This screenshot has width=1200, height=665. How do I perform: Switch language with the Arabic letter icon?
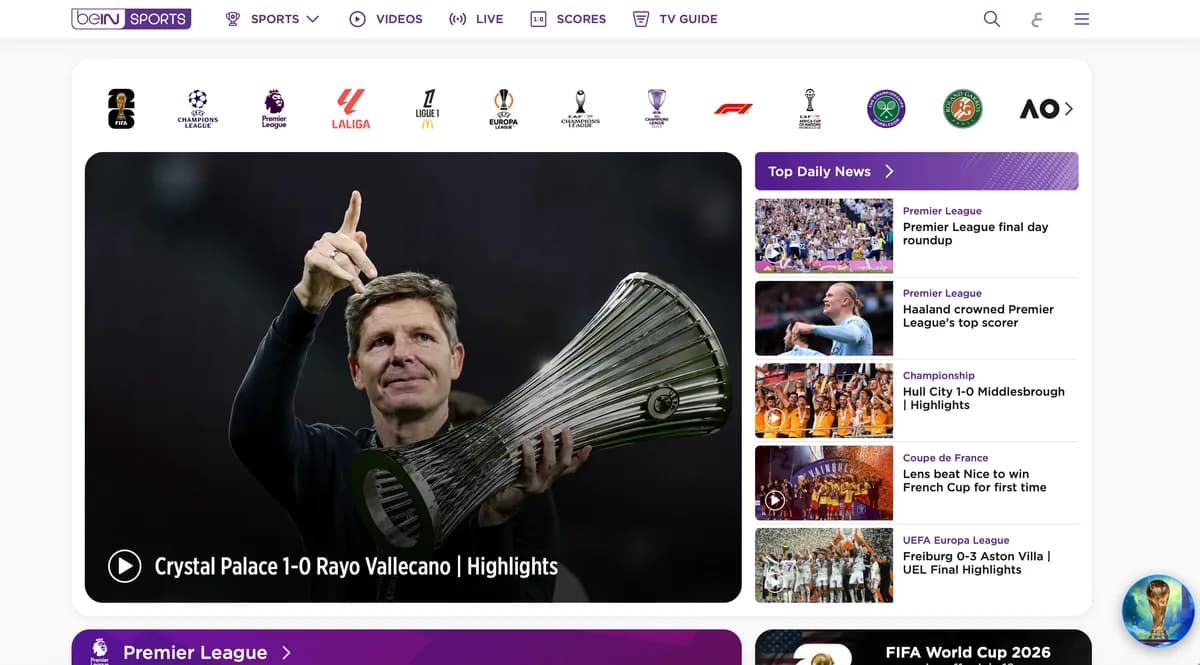(1036, 19)
